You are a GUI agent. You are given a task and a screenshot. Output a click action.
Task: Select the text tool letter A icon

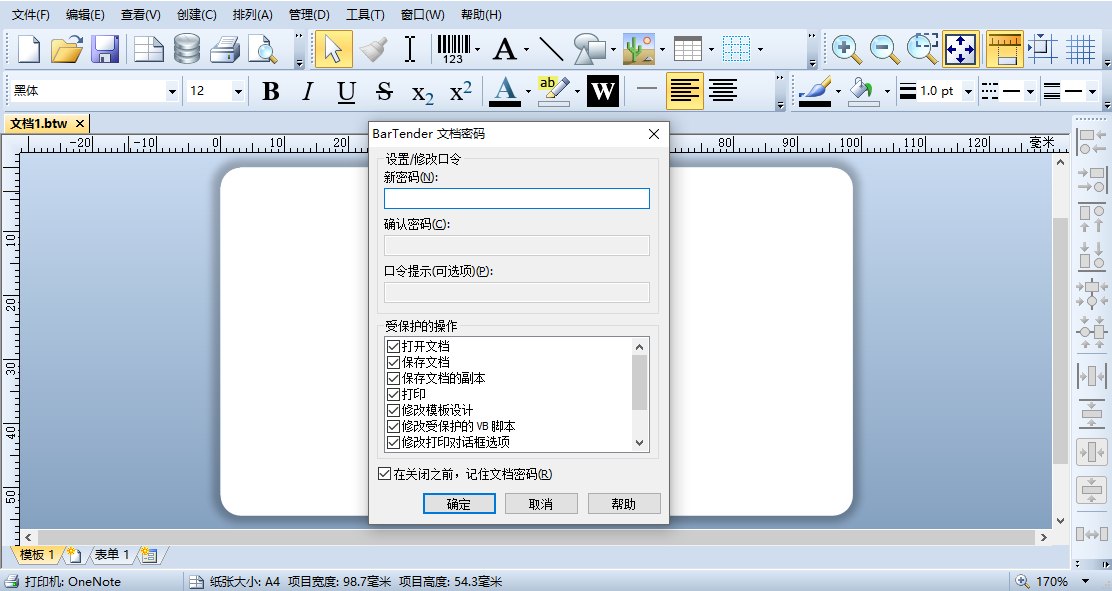(x=504, y=50)
